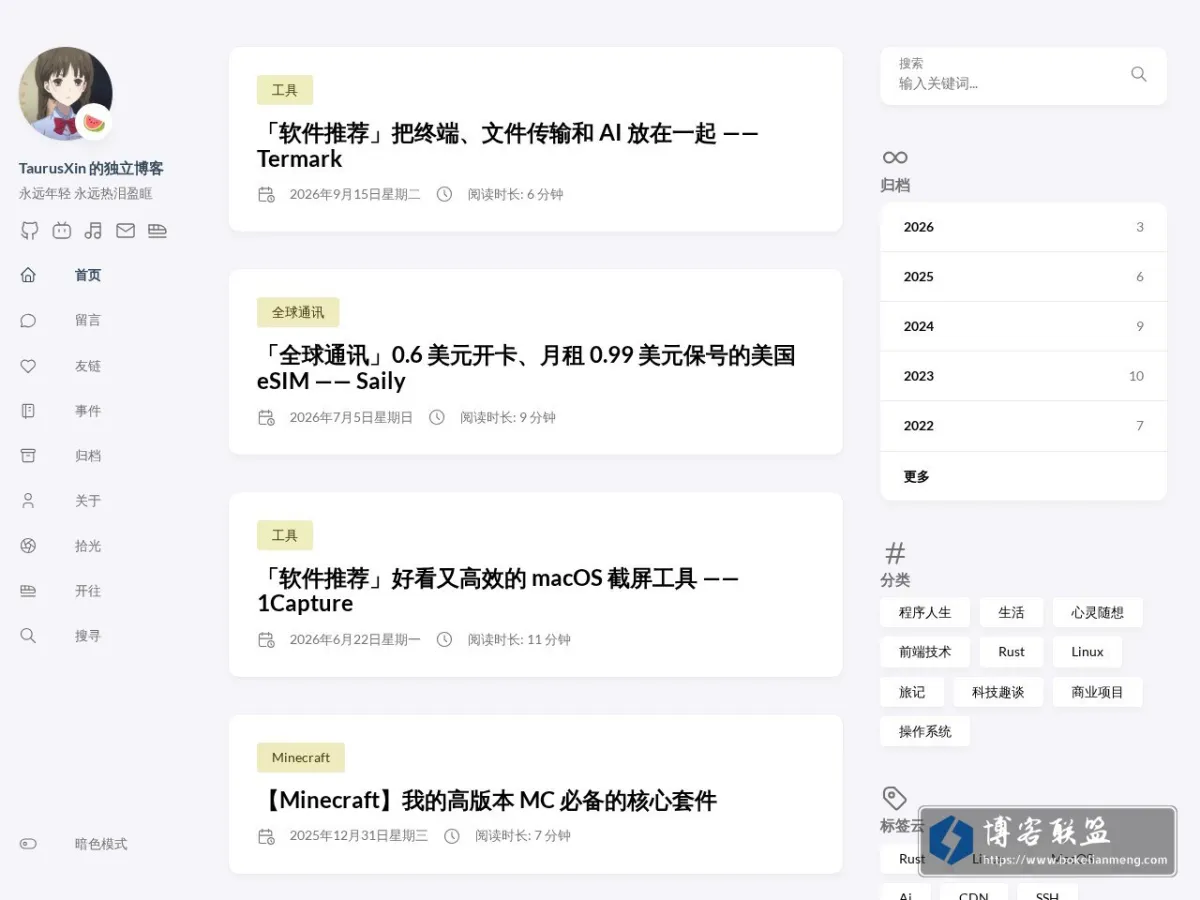Viewport: 1200px width, 900px height.
Task: Click the 工具 tag on the 1Capture post
Action: pyautogui.click(x=285, y=535)
